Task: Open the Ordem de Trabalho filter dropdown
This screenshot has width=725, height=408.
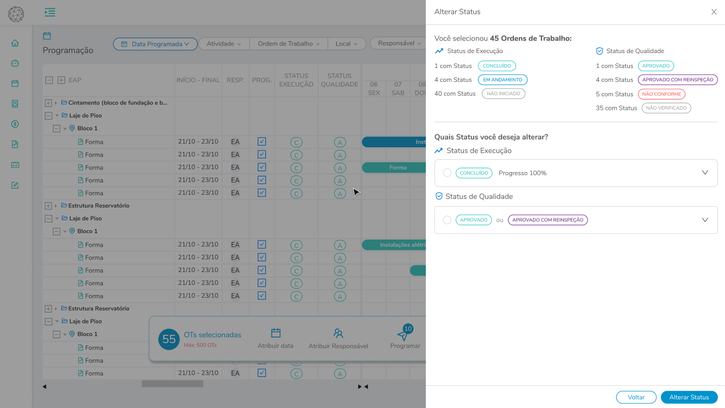Action: coord(289,43)
